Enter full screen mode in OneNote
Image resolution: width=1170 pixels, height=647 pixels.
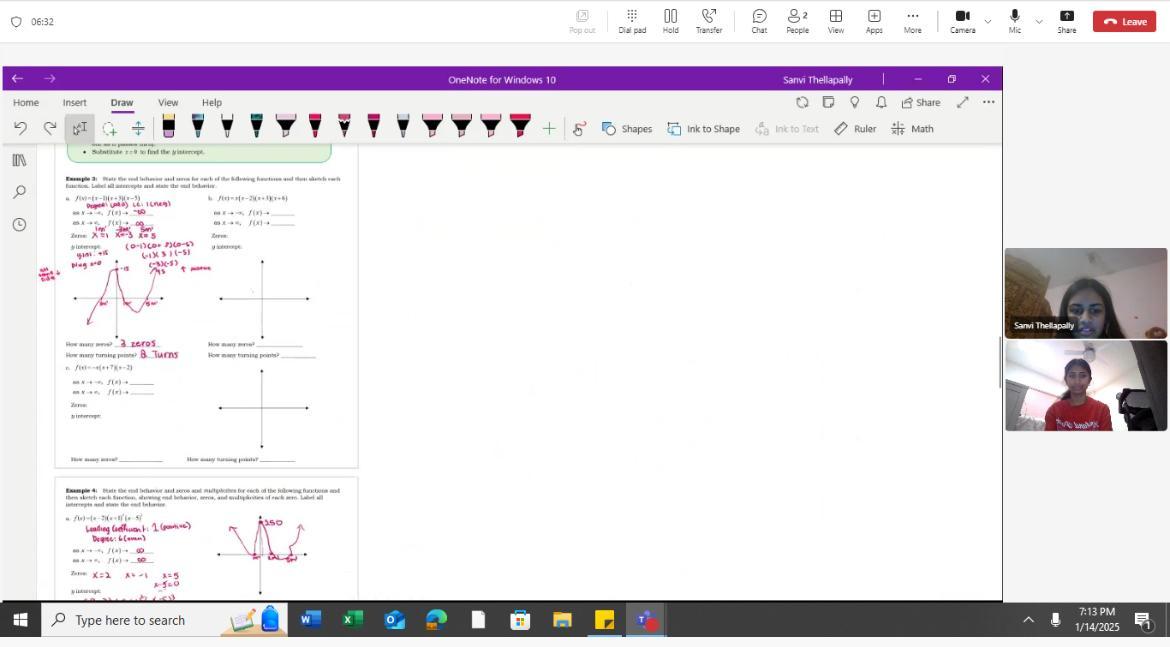(x=963, y=102)
